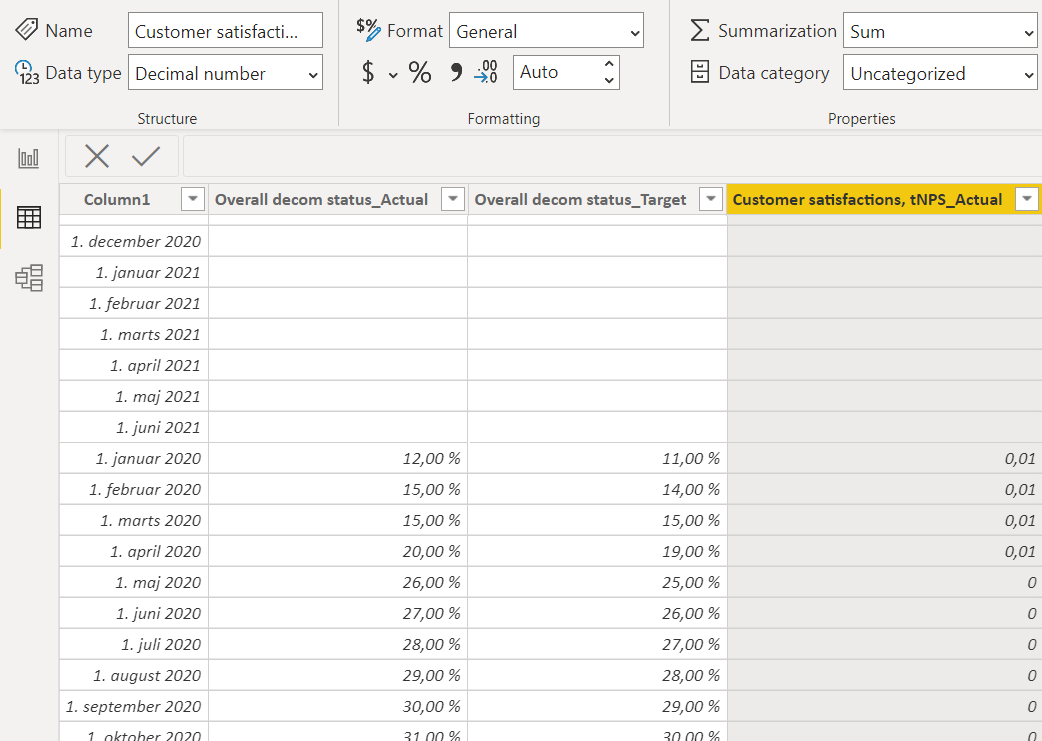
Task: Click the 1. juni 2020 cell
Action: [x=134, y=613]
